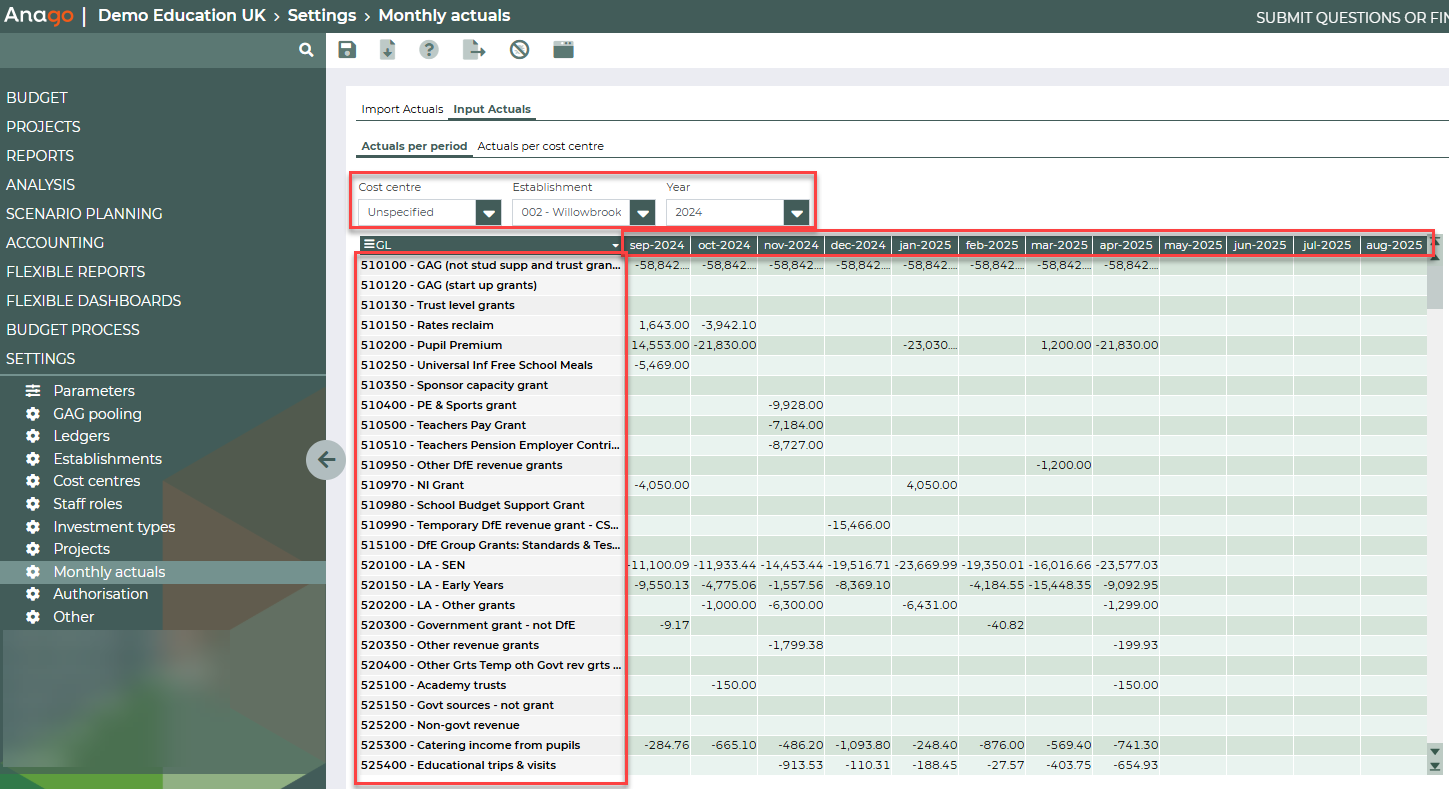The height and width of the screenshot is (789, 1449).
Task: Click the hamburger icon in GL header
Action: 369,245
